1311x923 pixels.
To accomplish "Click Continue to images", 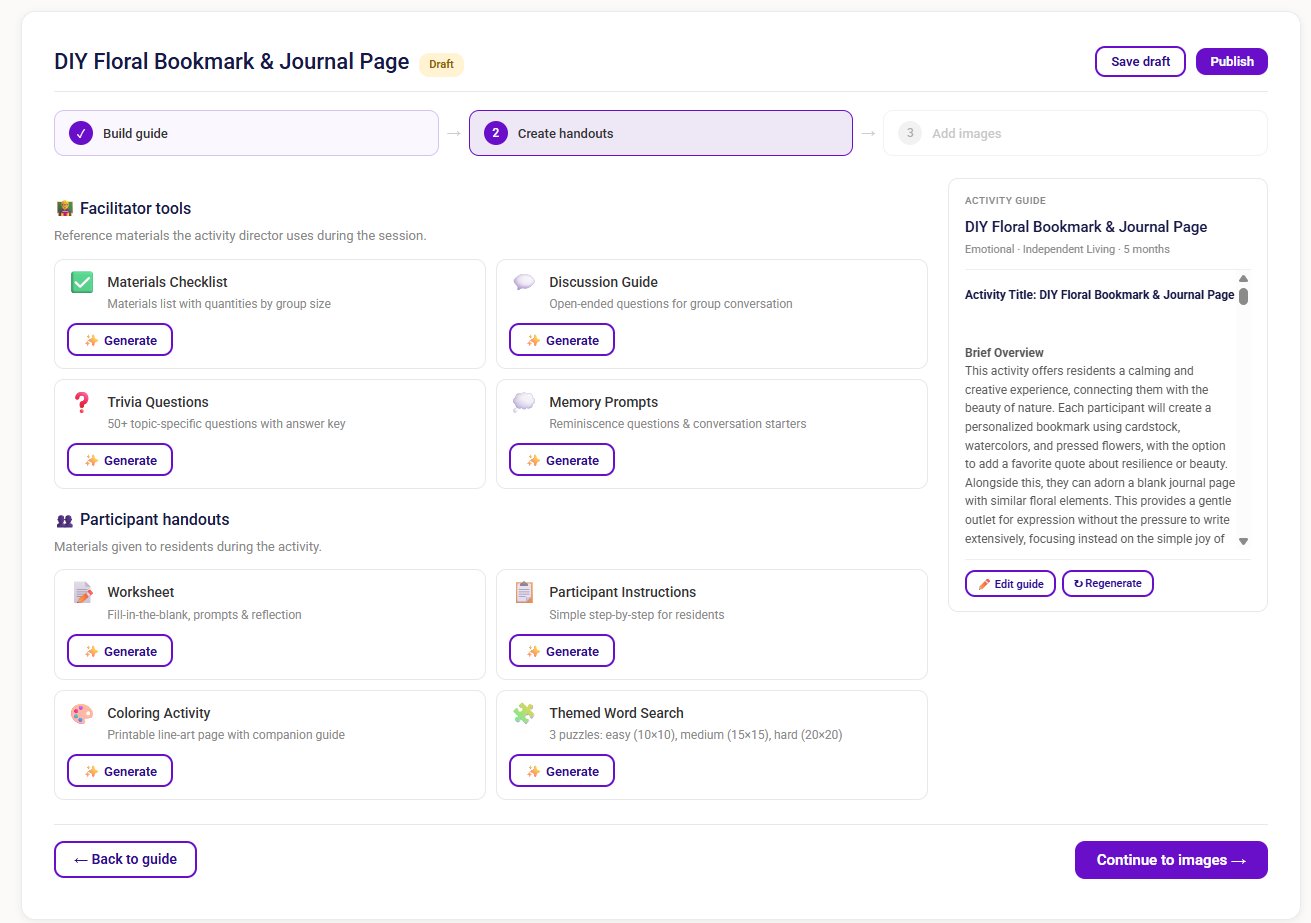I will tap(1170, 859).
